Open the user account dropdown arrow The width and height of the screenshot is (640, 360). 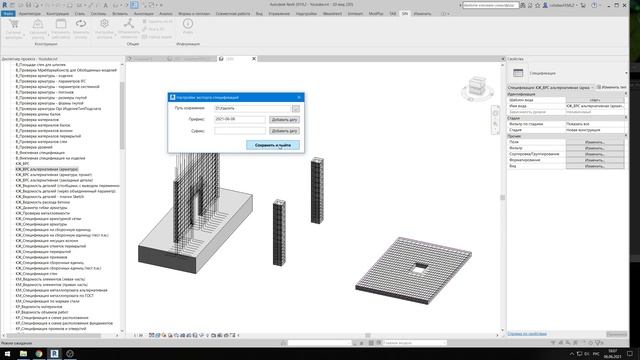[577, 5]
